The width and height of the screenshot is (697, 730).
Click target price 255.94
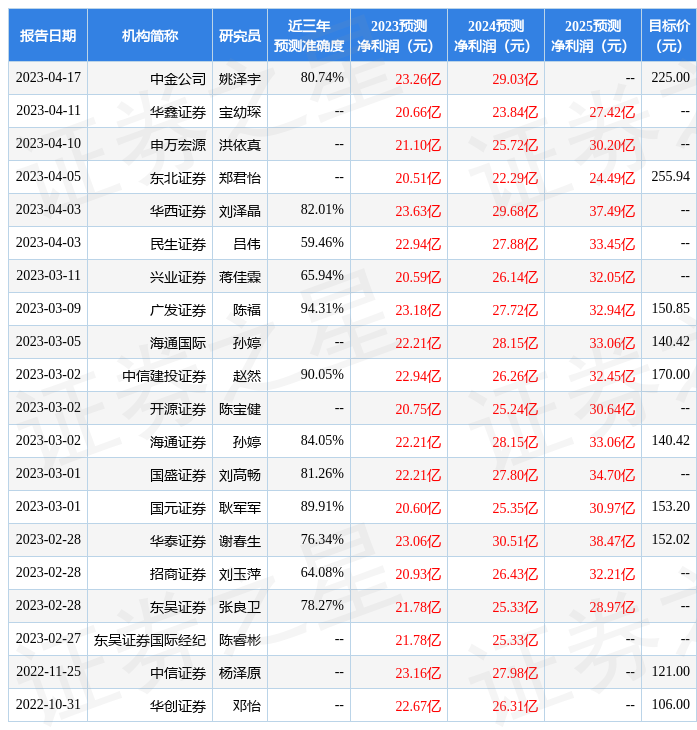pos(670,176)
